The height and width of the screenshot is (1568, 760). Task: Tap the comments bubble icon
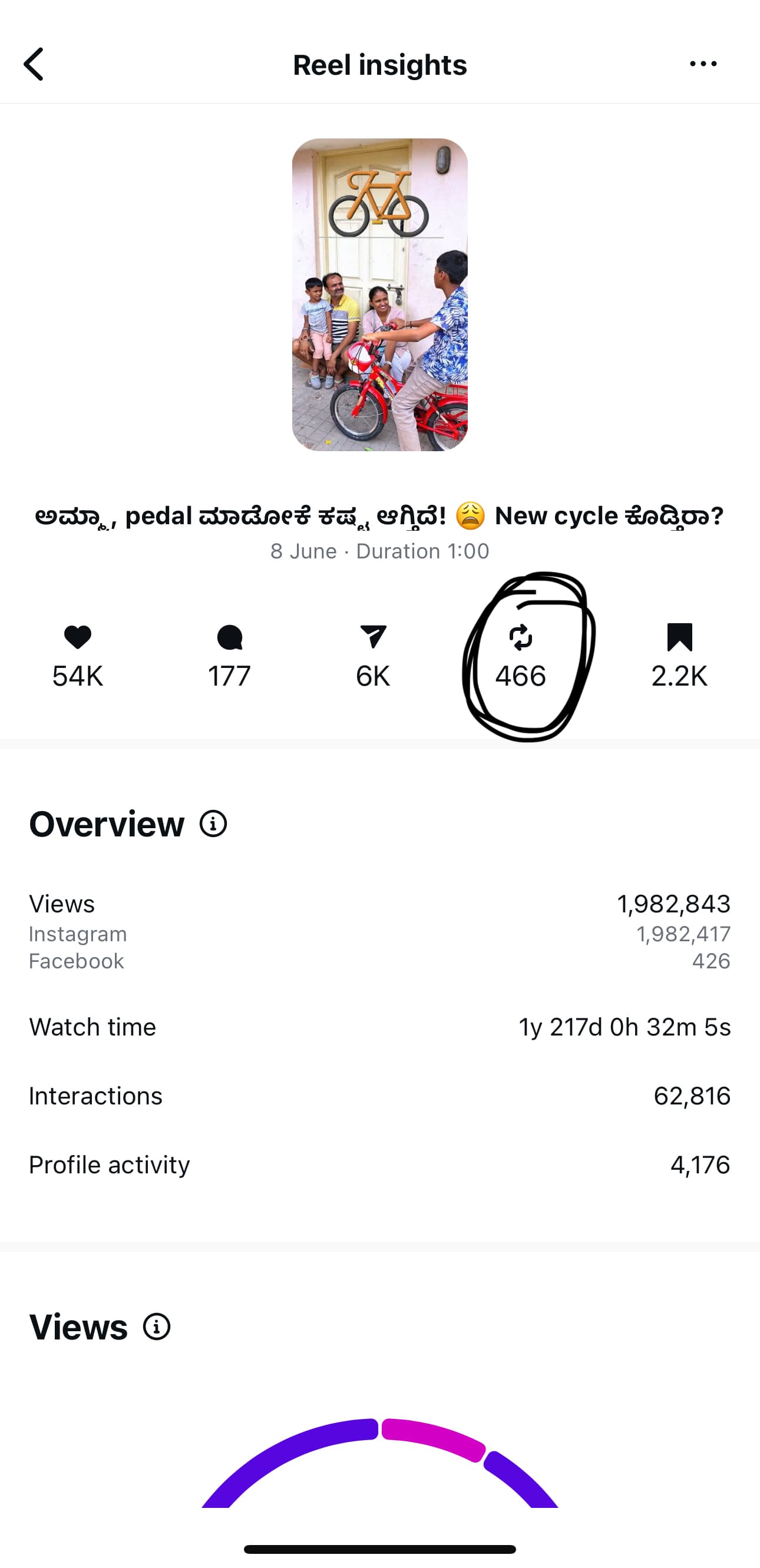230,637
